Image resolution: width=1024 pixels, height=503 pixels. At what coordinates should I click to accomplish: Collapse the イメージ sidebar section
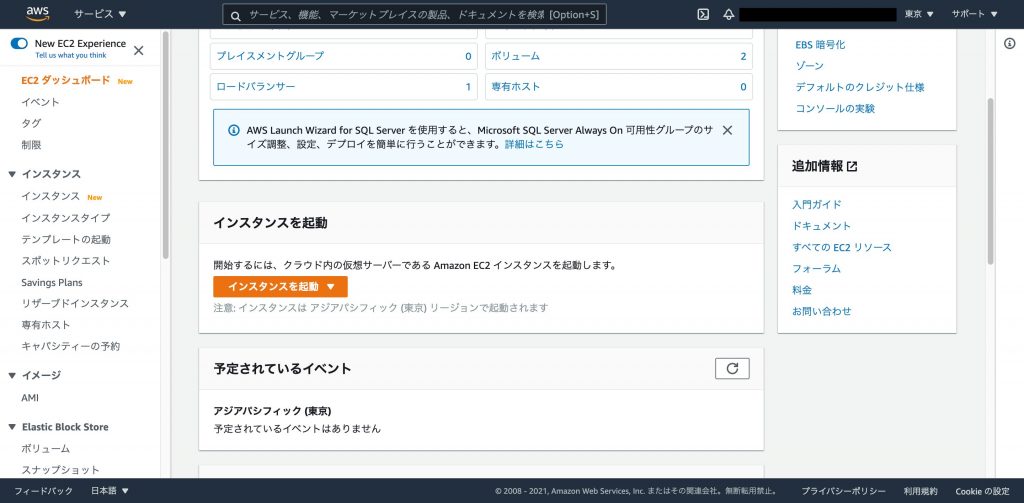(12, 376)
